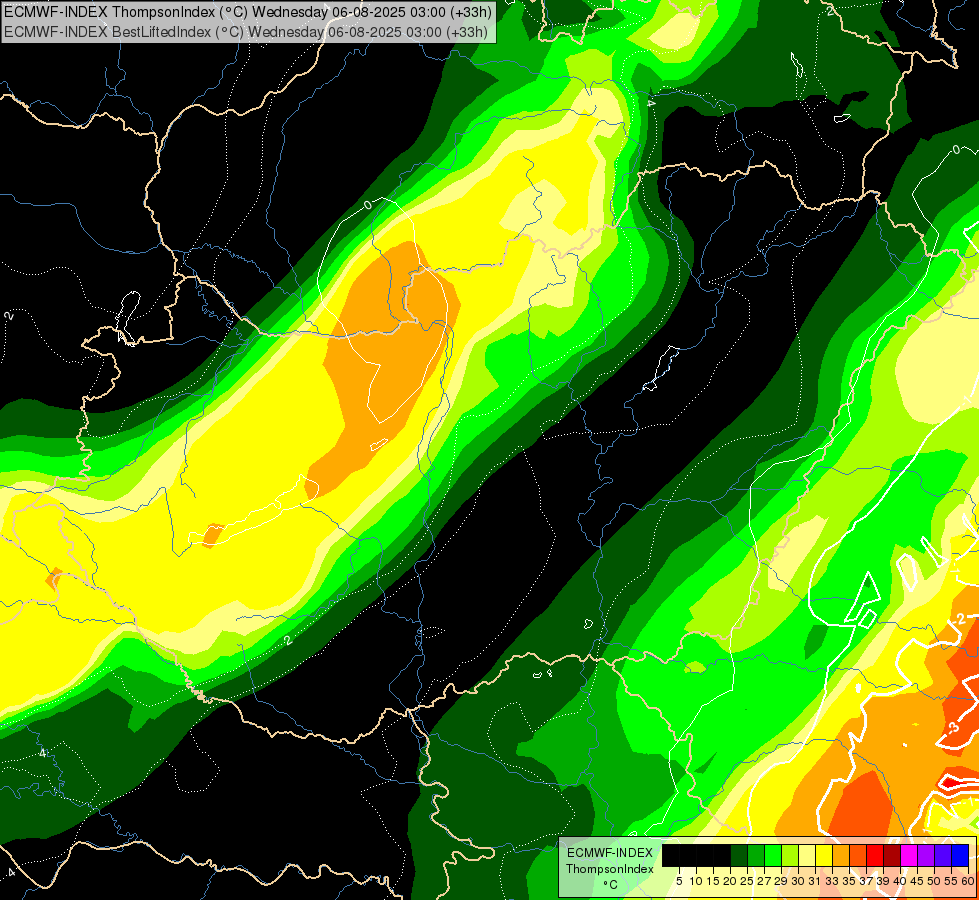This screenshot has height=900, width=979.
Task: Select the pale yellow 30–31 legend swatch
Action: click(807, 856)
